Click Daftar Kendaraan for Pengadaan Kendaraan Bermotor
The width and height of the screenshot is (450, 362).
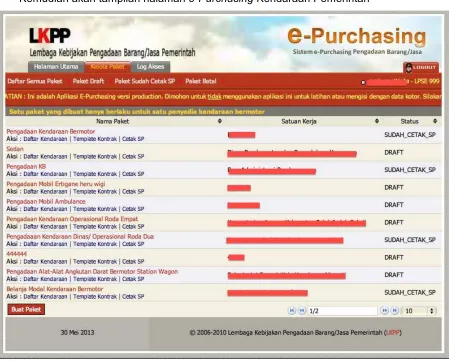pyautogui.click(x=45, y=139)
